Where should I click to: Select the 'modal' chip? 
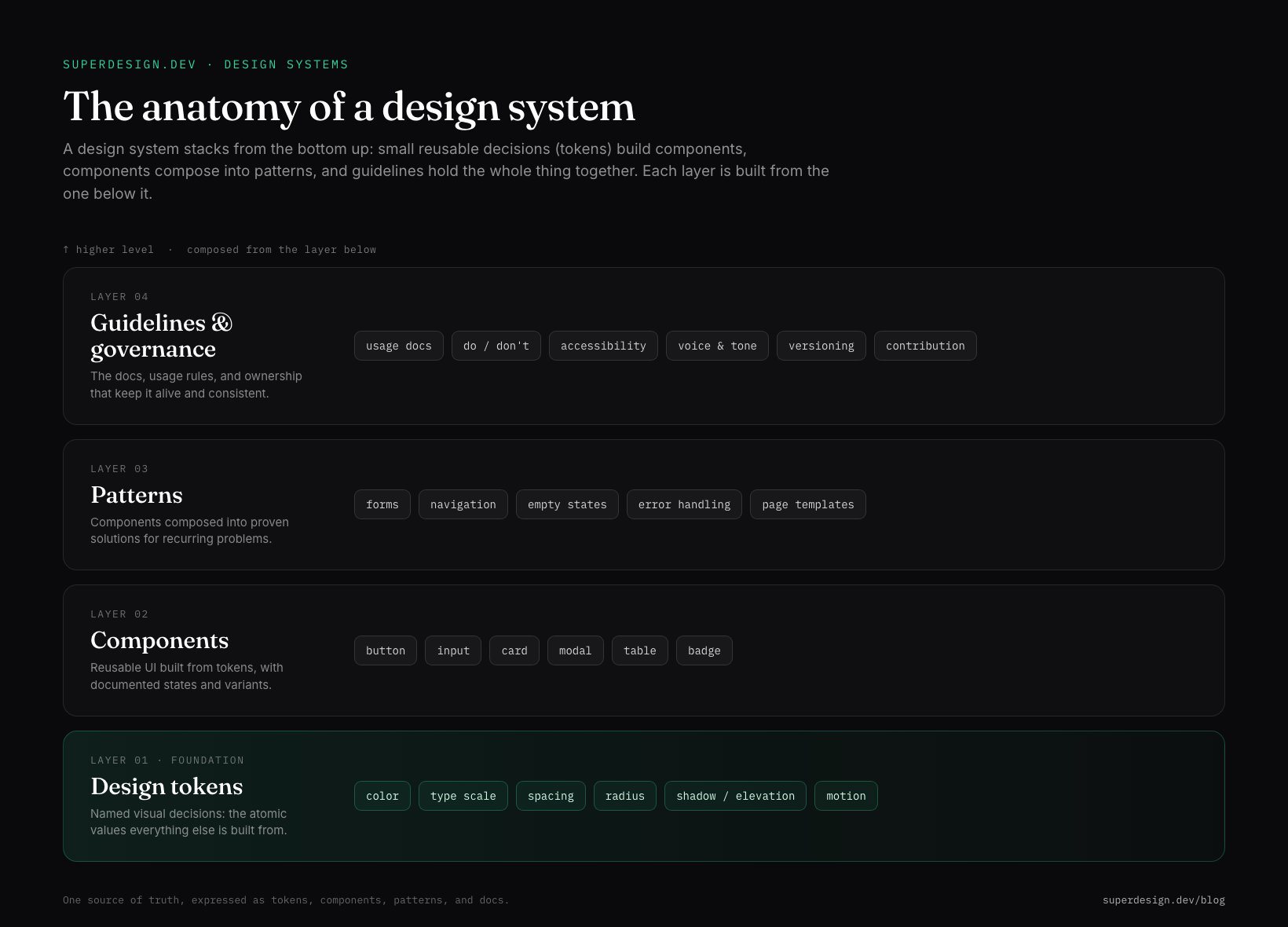click(576, 650)
